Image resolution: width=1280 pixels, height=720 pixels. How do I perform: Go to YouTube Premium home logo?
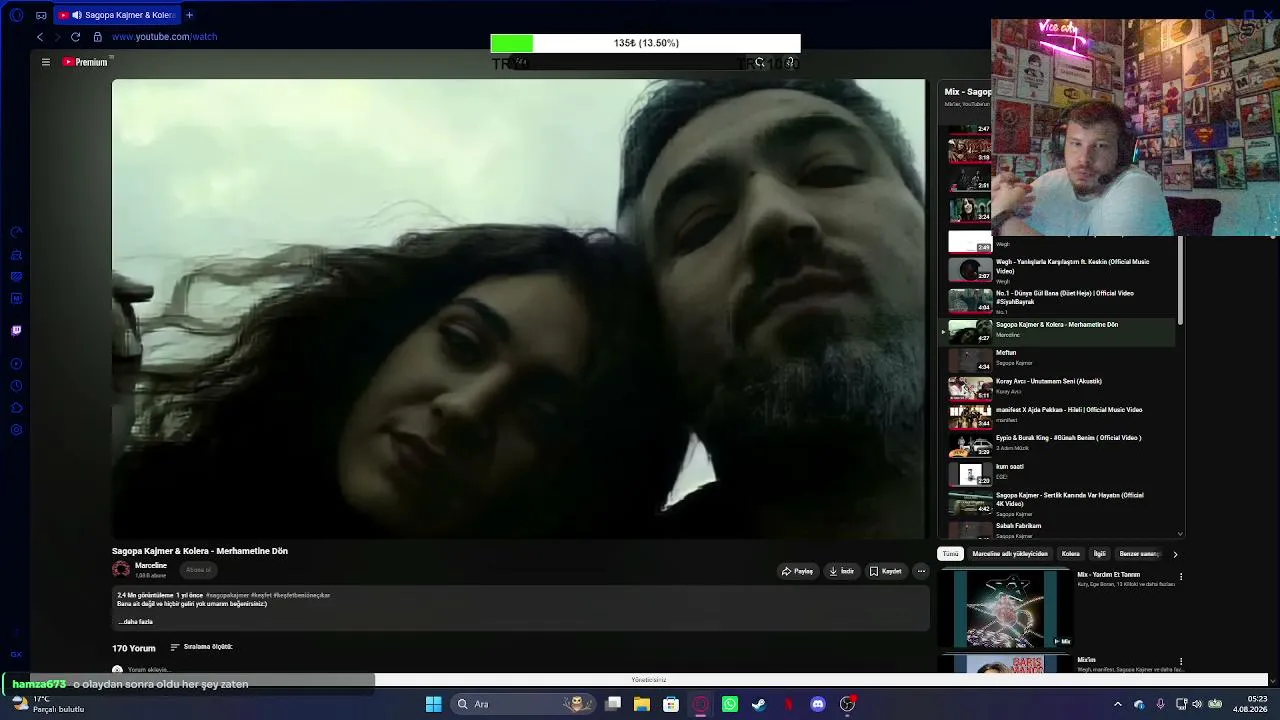[x=85, y=62]
